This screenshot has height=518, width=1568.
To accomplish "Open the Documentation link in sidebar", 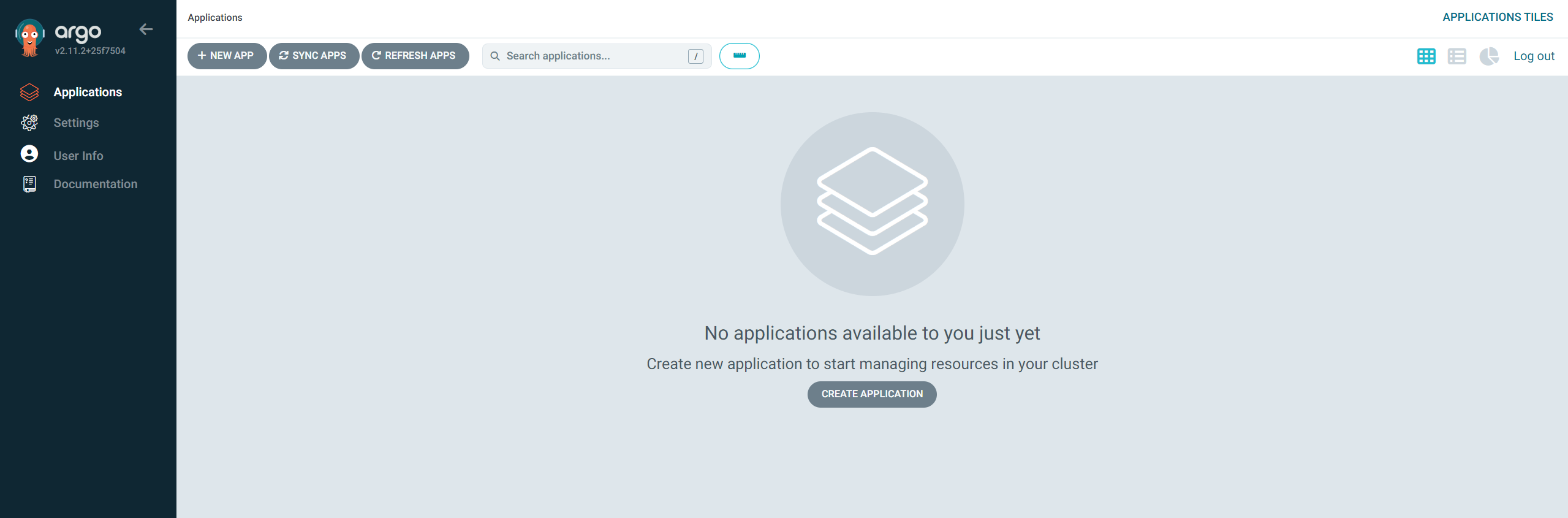I will 95,184.
